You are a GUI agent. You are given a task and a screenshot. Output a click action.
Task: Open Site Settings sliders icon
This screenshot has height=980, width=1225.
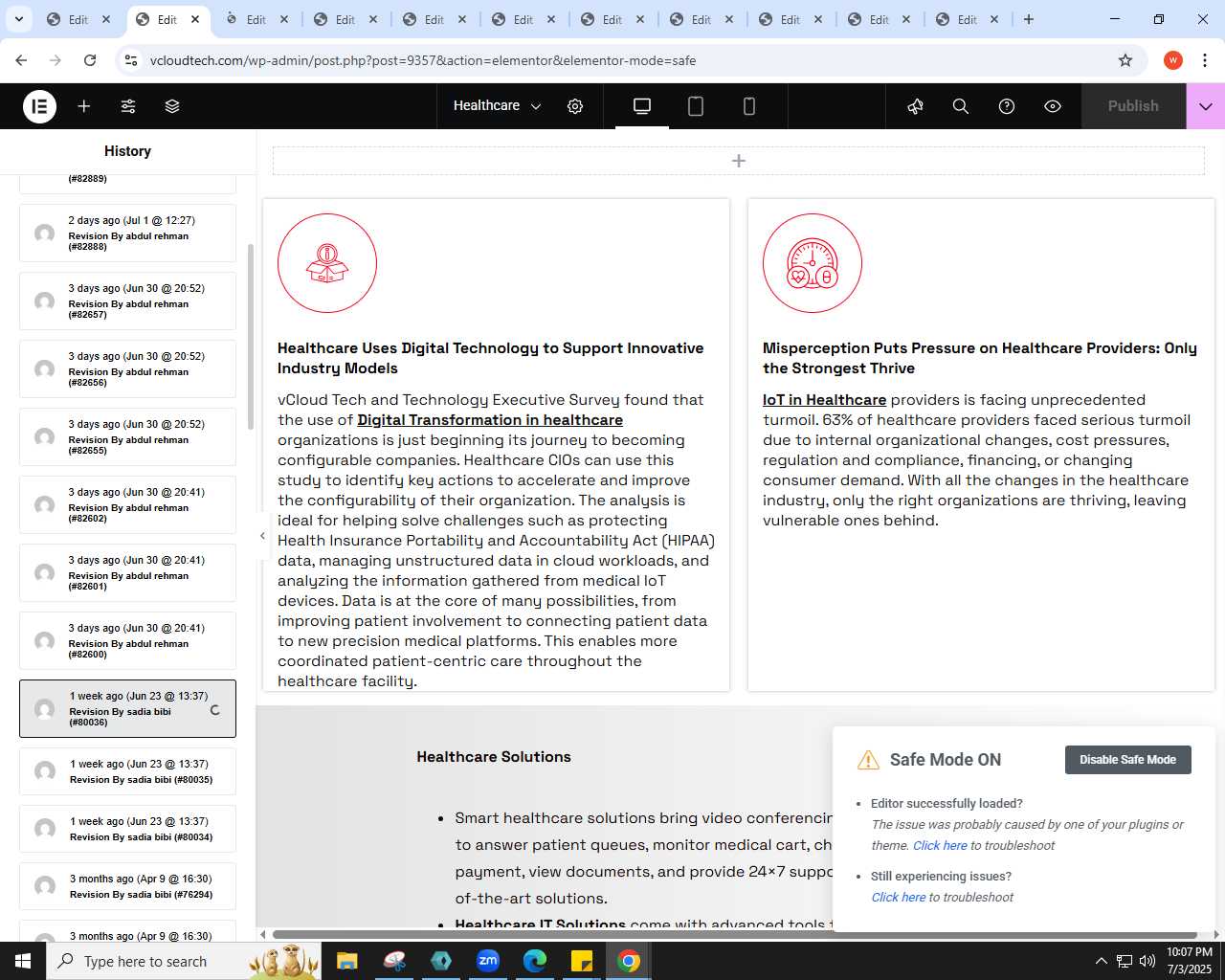point(128,106)
